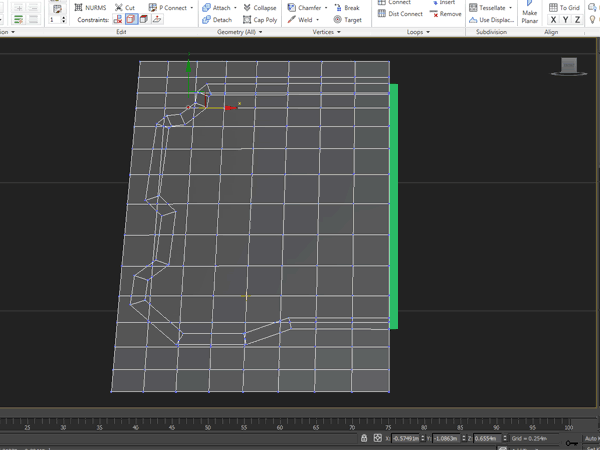This screenshot has width=600, height=450.
Task: Turn off constraints with None option
Action: tap(118, 19)
